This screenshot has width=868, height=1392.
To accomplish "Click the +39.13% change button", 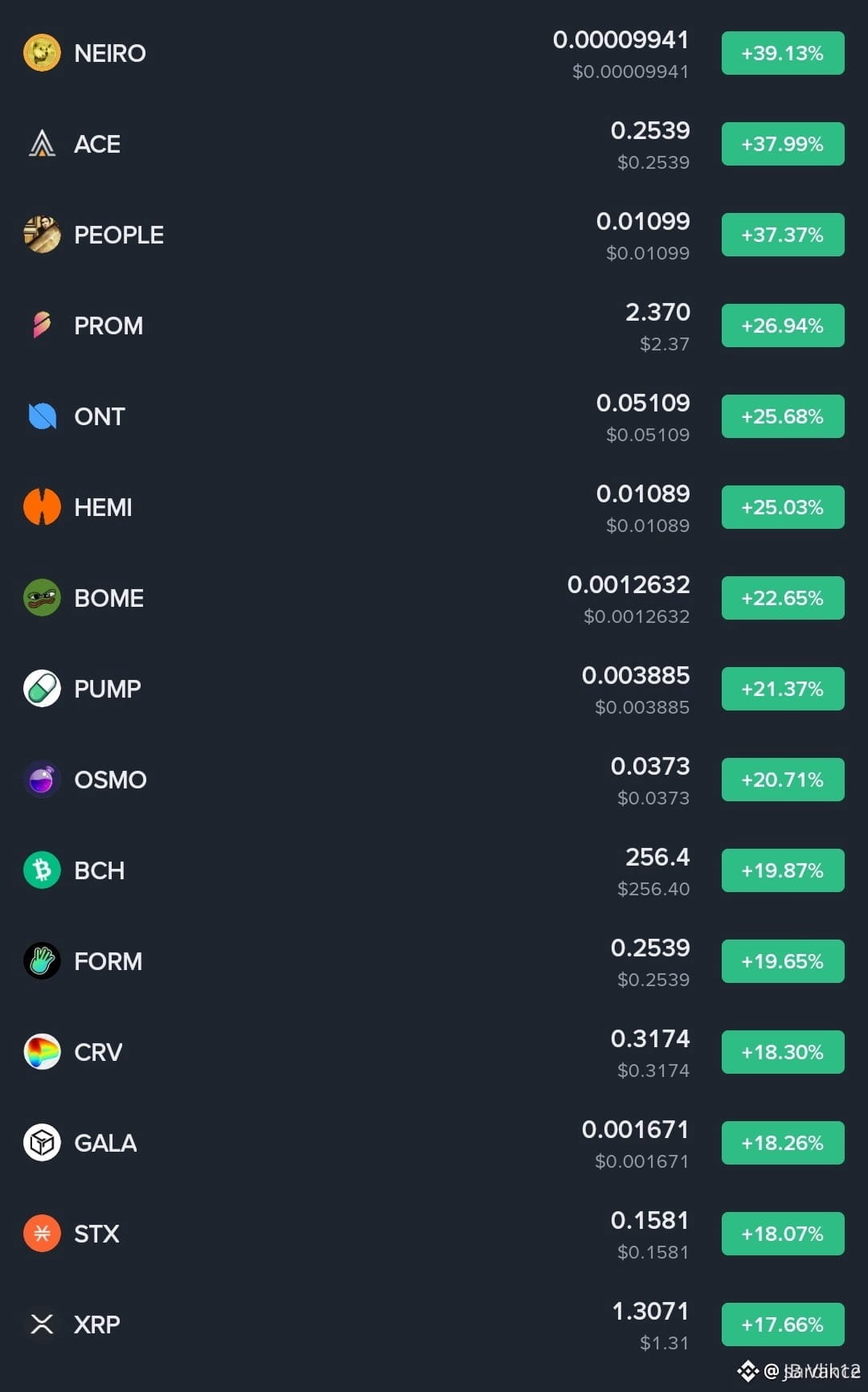I will (x=783, y=53).
